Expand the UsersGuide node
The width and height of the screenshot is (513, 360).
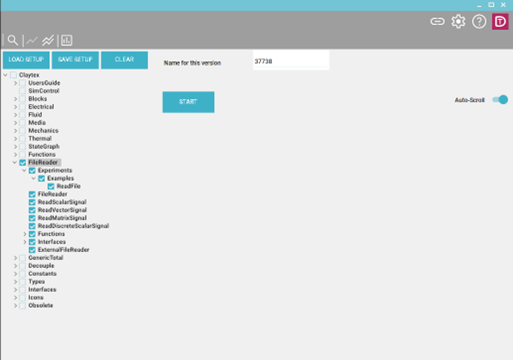15,83
